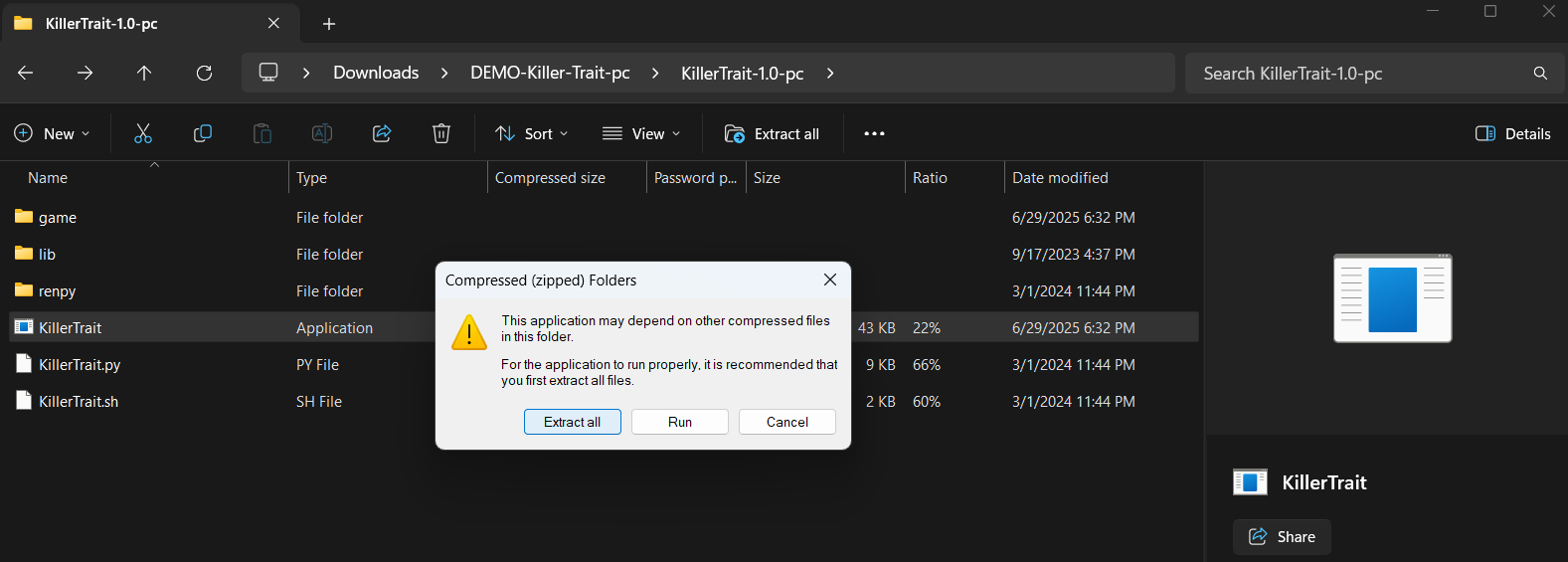The width and height of the screenshot is (1568, 562).
Task: Click the Cut scissors icon
Action: pyautogui.click(x=143, y=133)
